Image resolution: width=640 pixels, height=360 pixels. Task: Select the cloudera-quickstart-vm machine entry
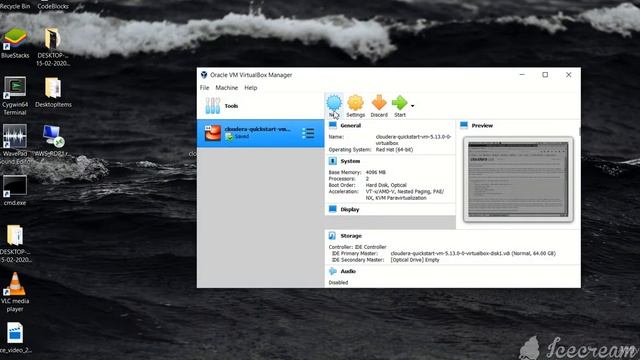[x=260, y=133]
